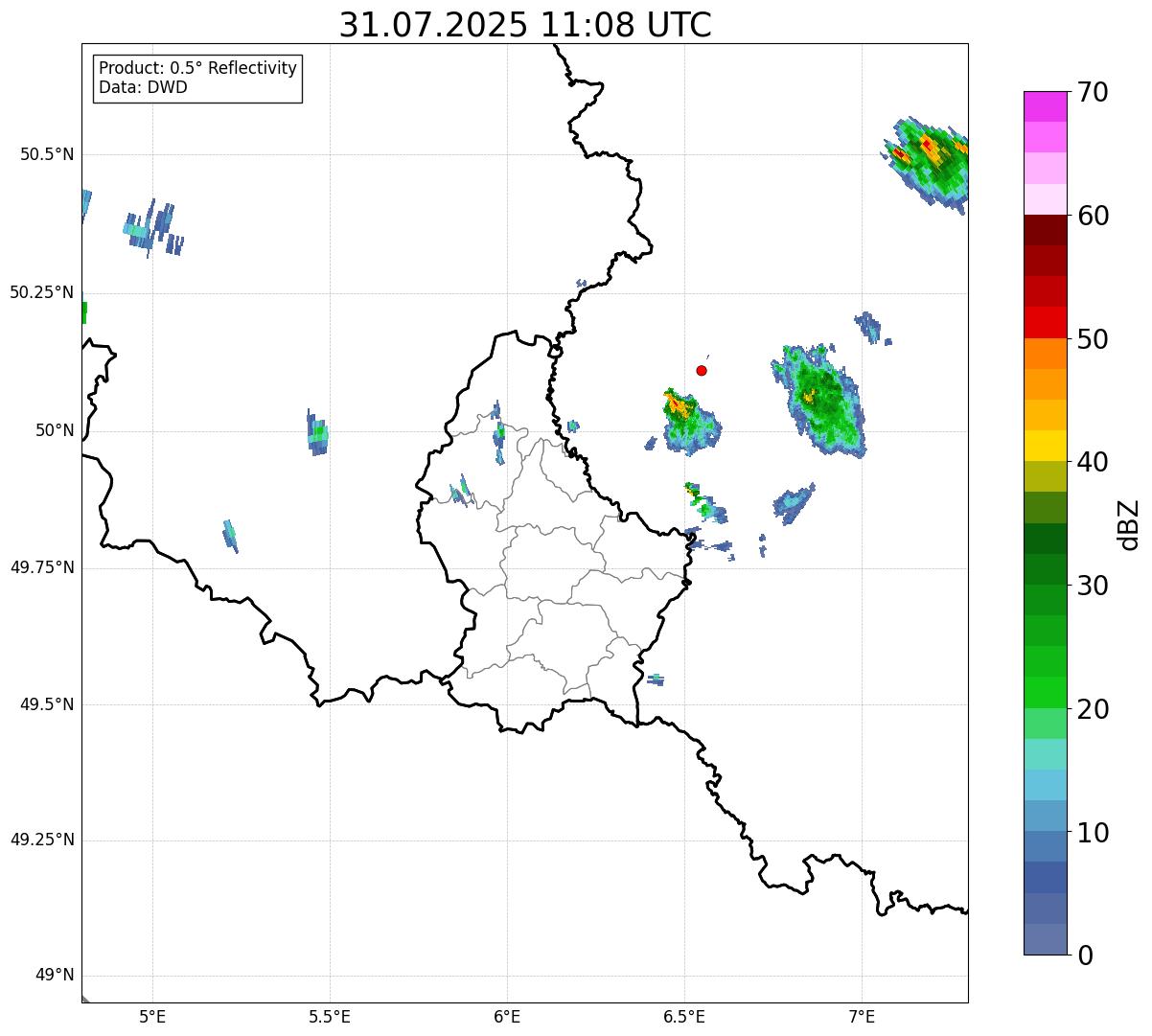The image size is (1152, 1036).
Task: Click the bright green 20 dBZ colorbar segment
Action: 1045,693
